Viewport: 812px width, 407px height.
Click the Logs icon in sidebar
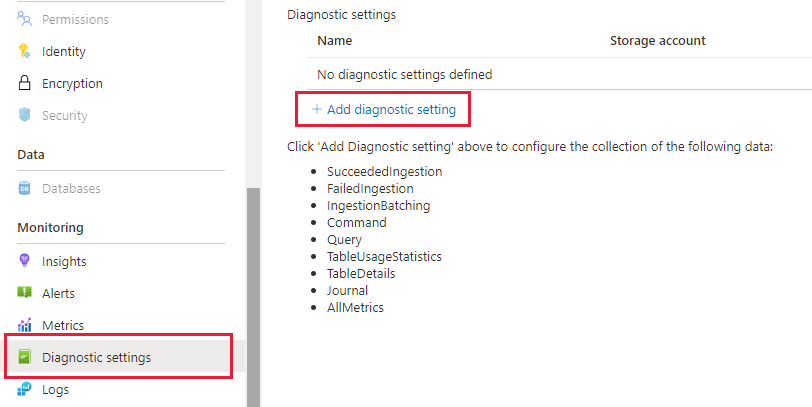click(25, 389)
